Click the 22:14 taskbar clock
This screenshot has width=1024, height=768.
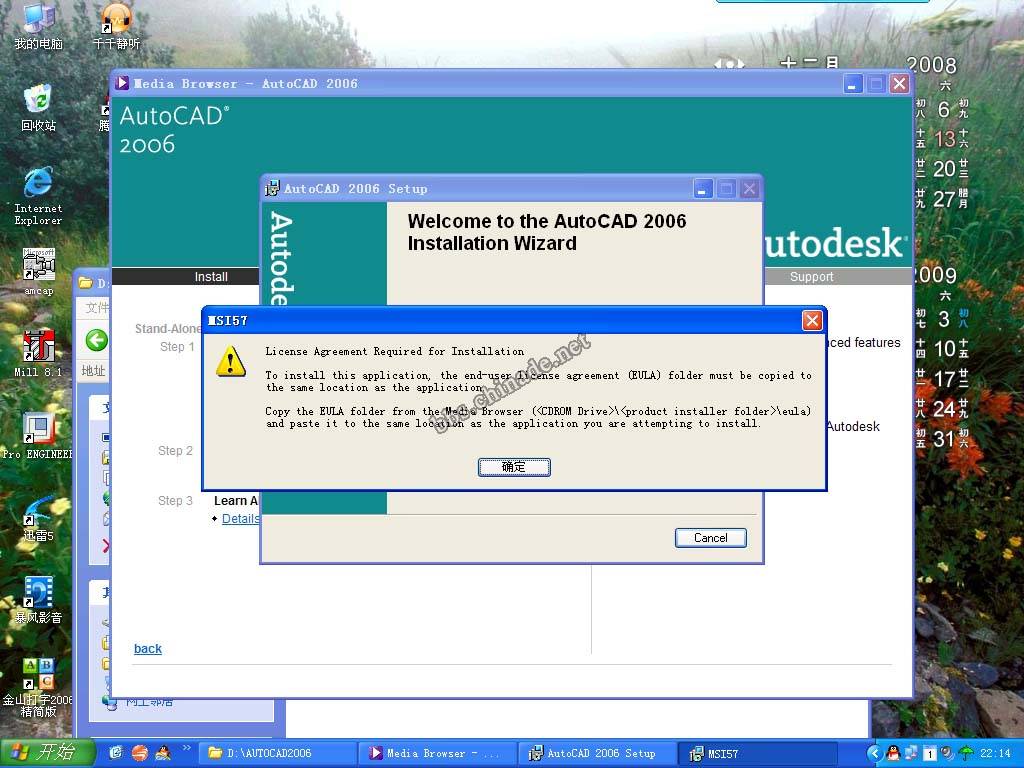(x=995, y=754)
